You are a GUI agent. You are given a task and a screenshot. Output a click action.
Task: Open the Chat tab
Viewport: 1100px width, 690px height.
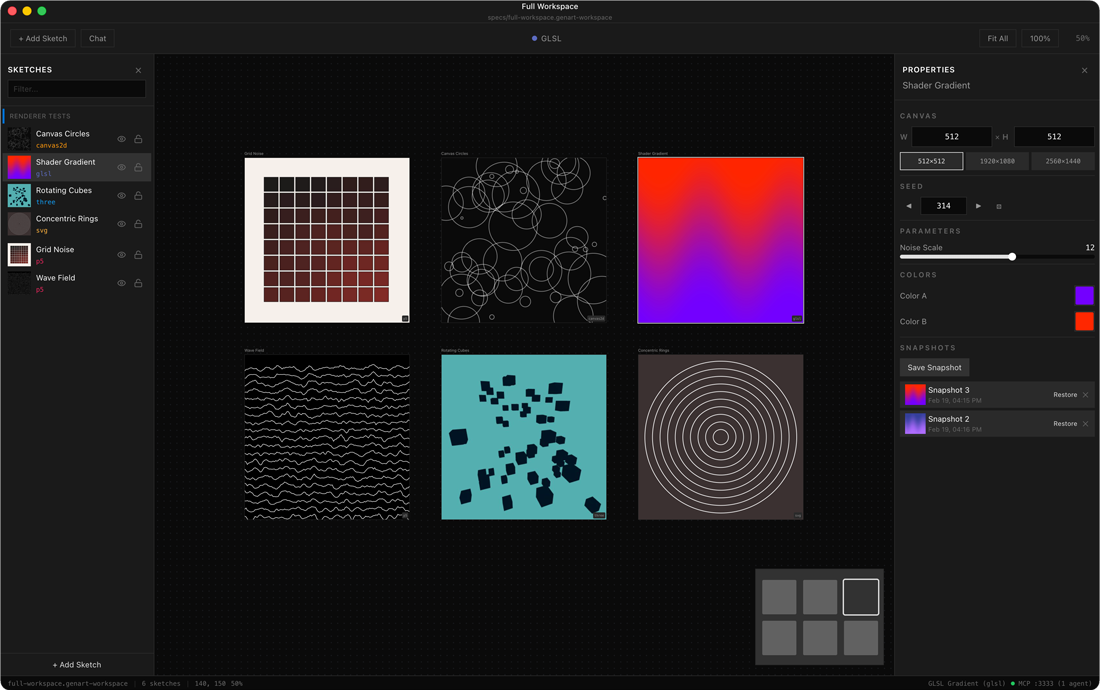pyautogui.click(x=96, y=38)
